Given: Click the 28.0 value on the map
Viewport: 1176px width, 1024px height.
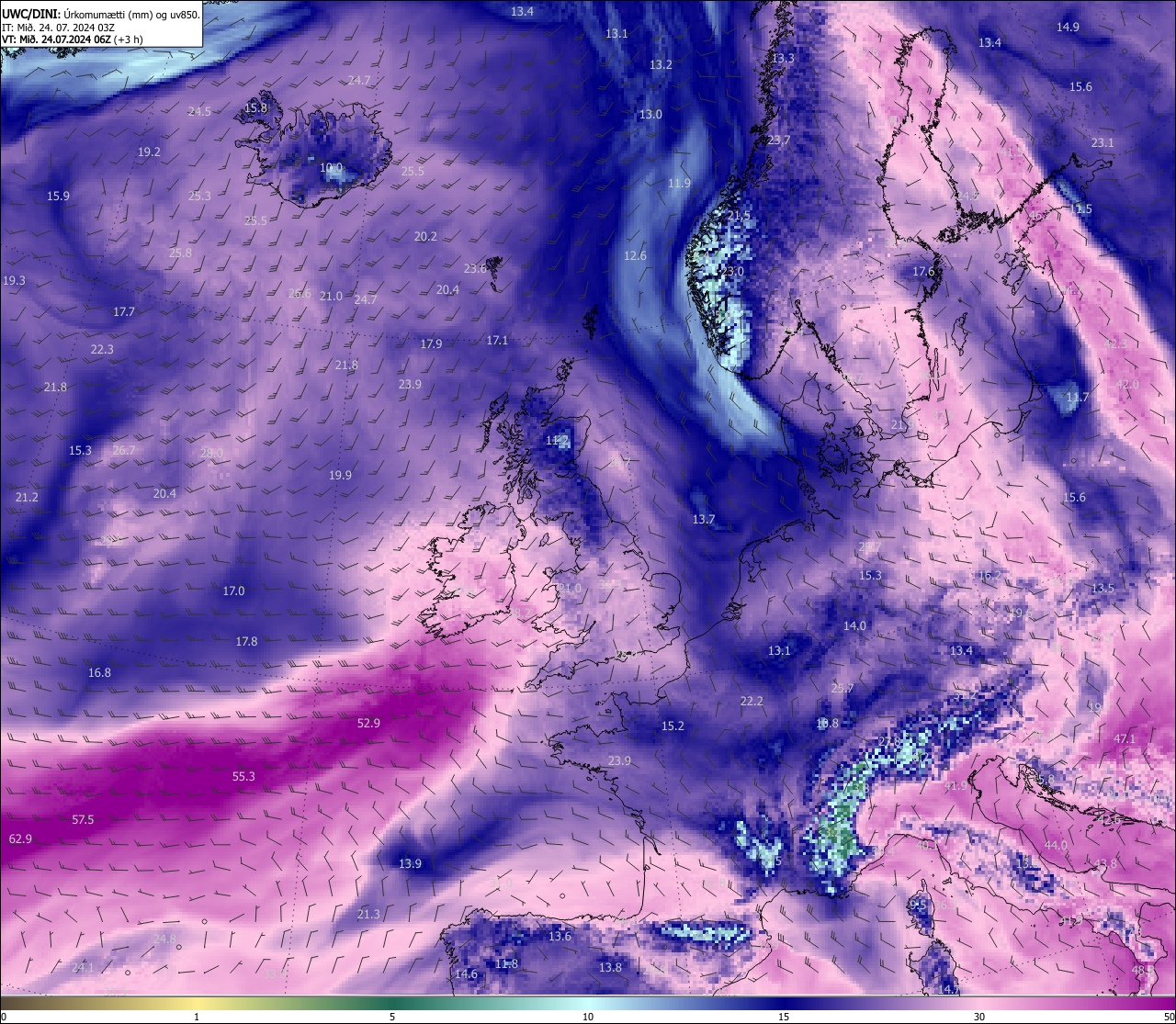Looking at the screenshot, I should point(211,453).
